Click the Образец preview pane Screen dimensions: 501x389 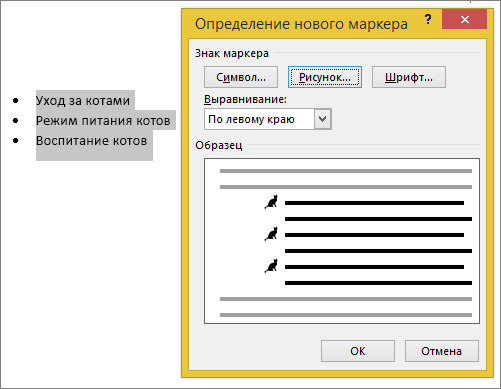342,241
